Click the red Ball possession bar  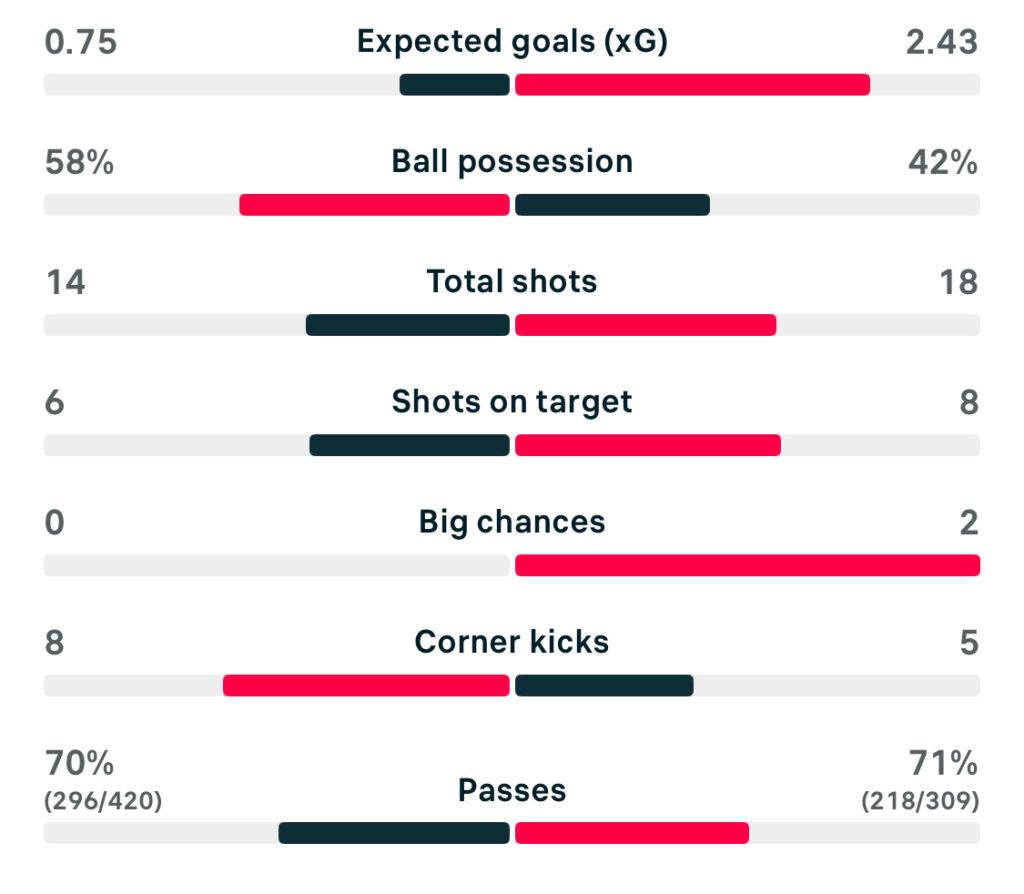[375, 205]
